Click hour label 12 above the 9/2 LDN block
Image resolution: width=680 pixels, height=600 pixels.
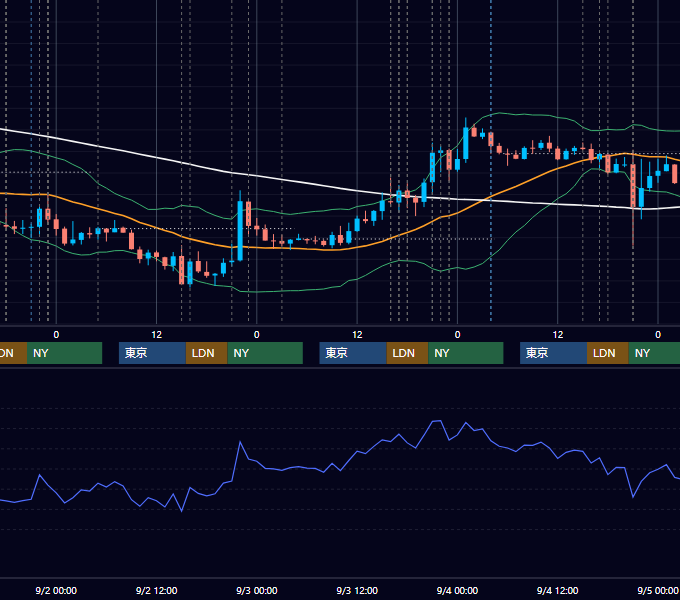pyautogui.click(x=157, y=335)
